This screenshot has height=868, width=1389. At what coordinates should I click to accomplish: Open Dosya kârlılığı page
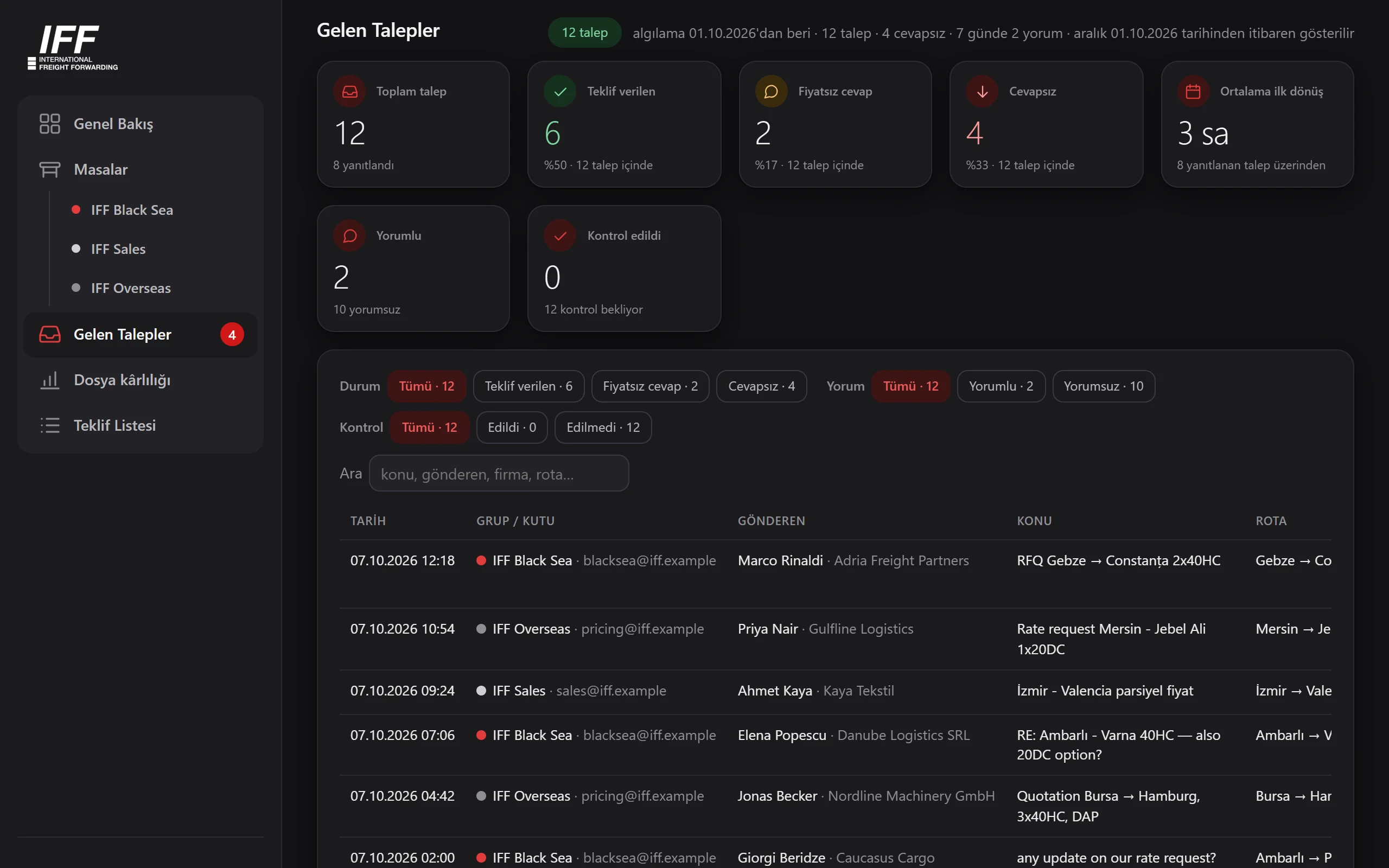(x=140, y=380)
